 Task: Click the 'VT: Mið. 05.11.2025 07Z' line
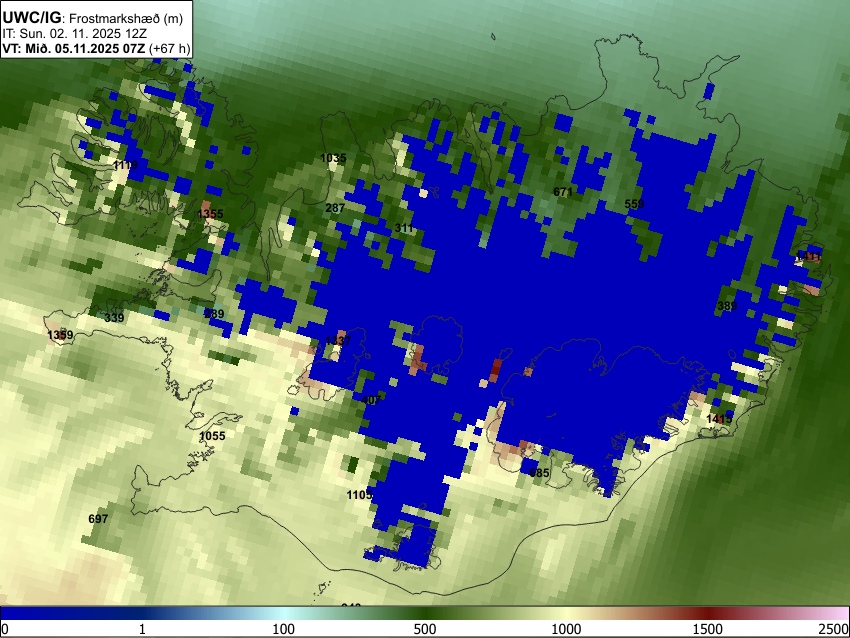(73, 48)
